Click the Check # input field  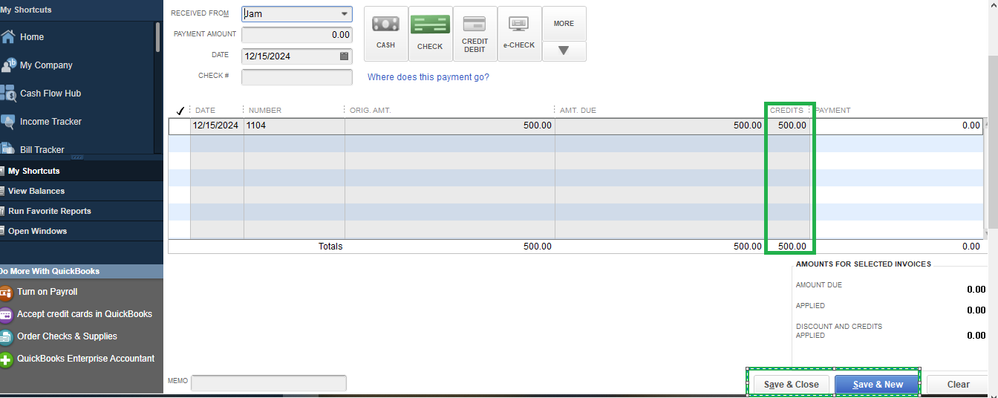click(297, 77)
